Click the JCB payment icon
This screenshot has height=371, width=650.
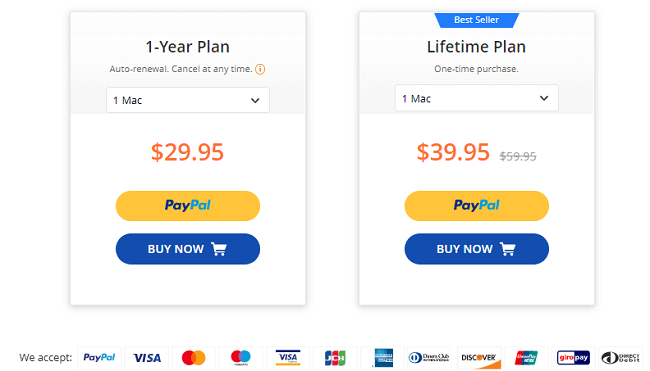[335, 357]
